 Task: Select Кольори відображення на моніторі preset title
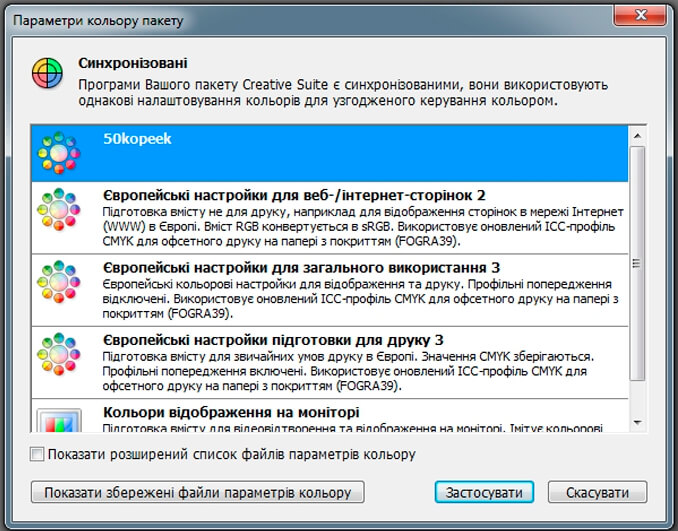click(231, 412)
